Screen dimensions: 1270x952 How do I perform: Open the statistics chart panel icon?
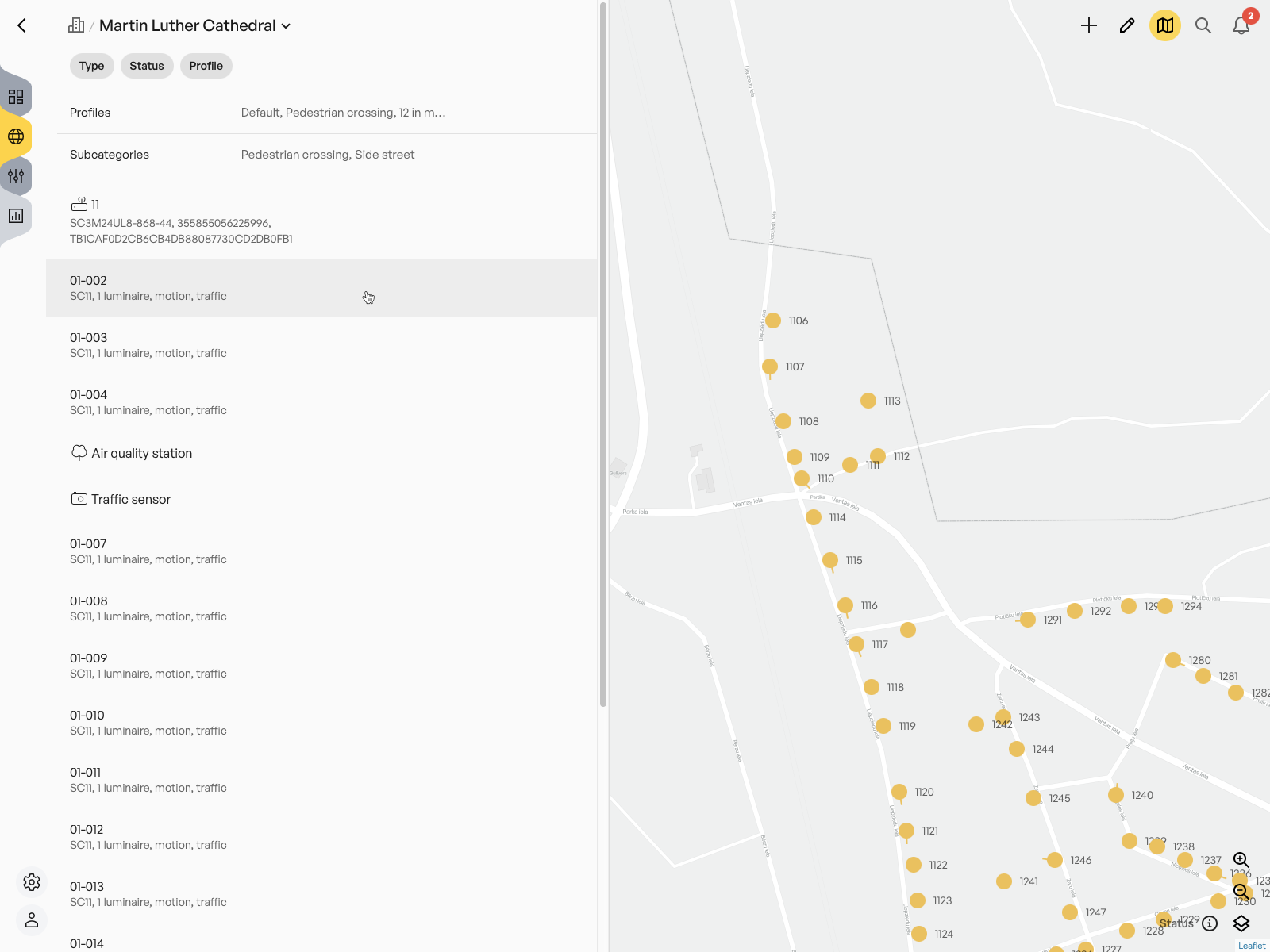[15, 214]
